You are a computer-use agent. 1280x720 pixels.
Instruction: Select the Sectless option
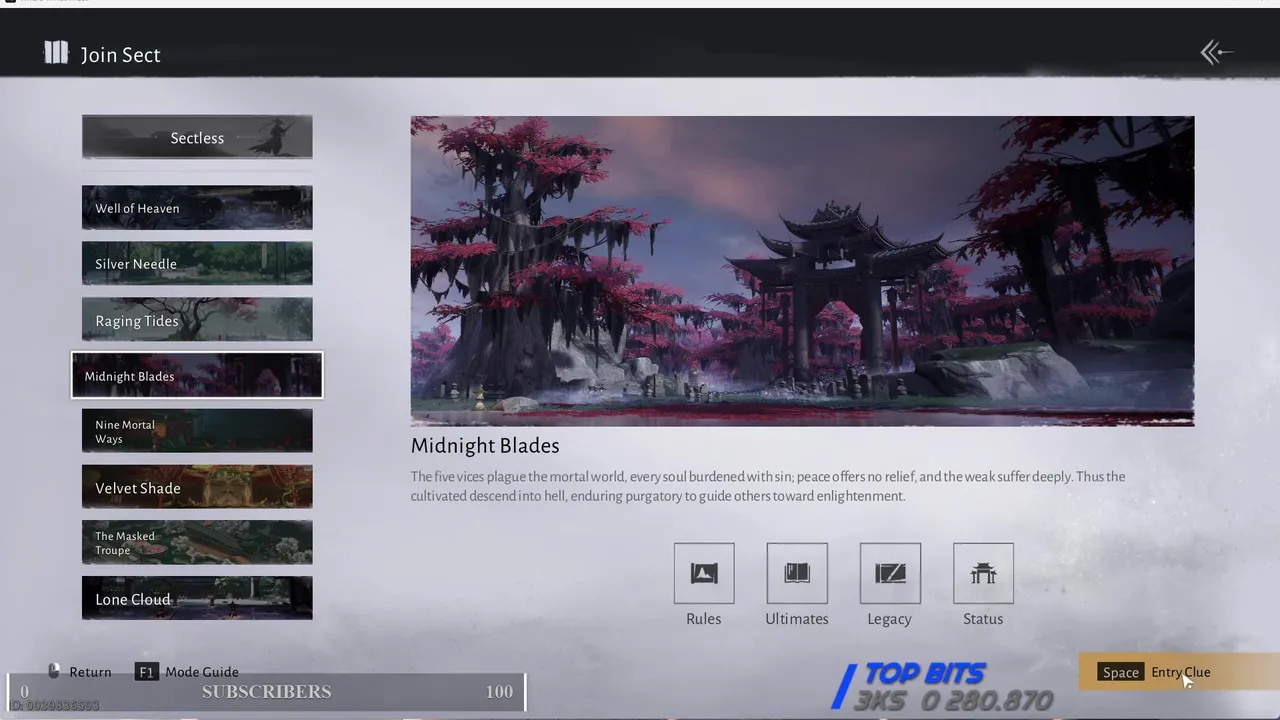coord(197,137)
